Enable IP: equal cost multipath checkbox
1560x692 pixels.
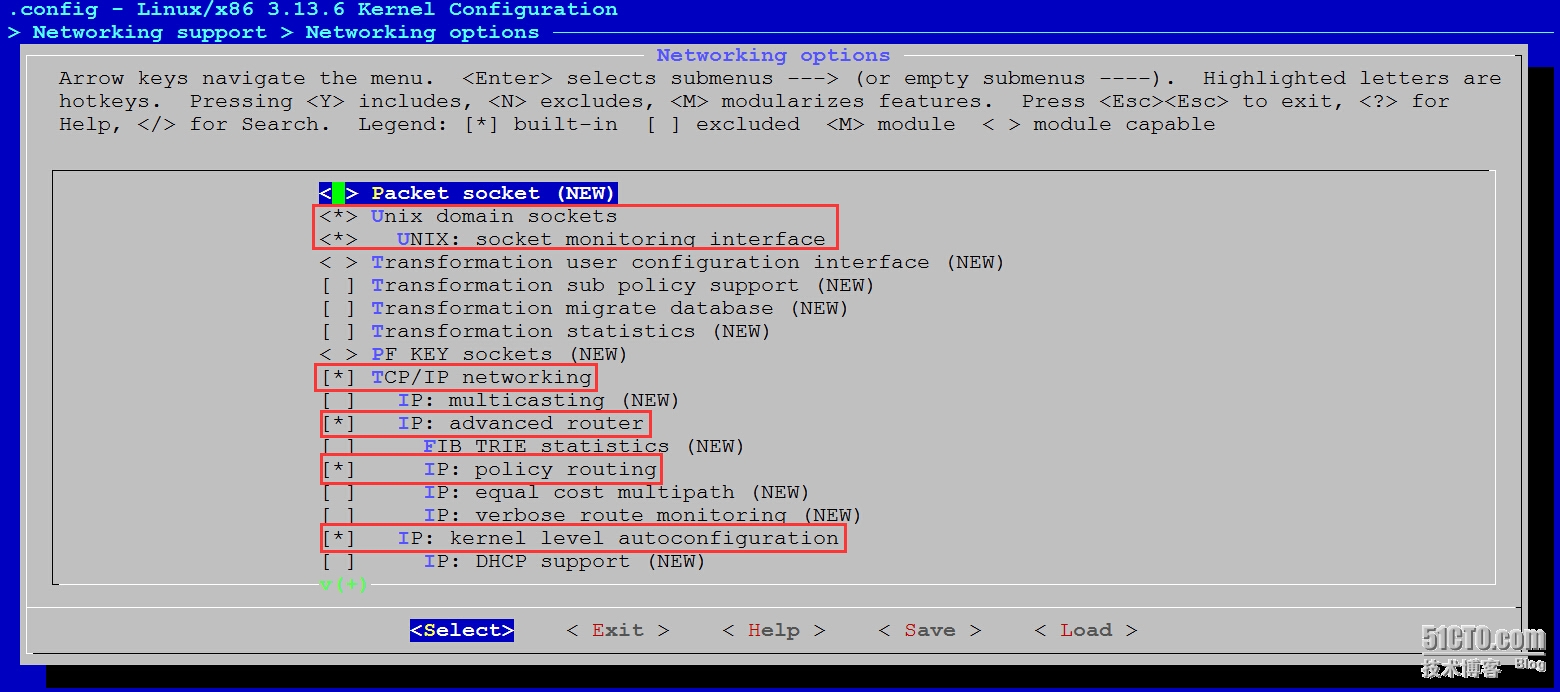338,492
